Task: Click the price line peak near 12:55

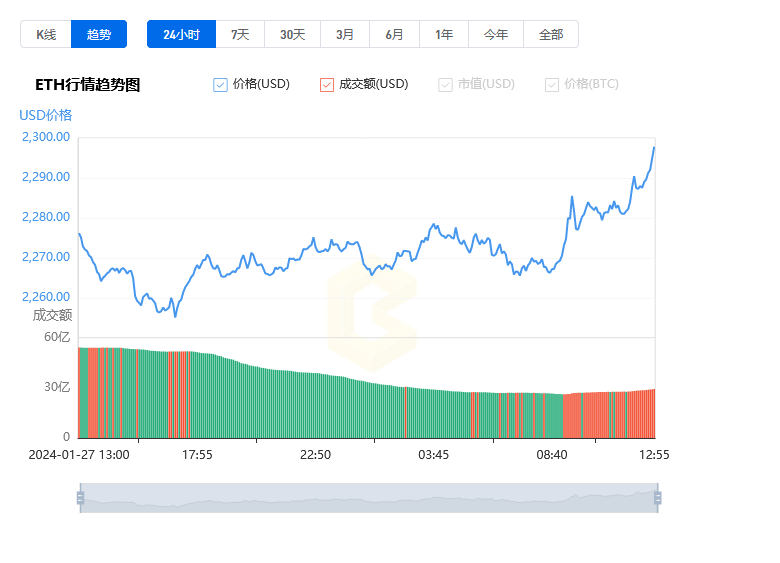Action: tap(654, 148)
